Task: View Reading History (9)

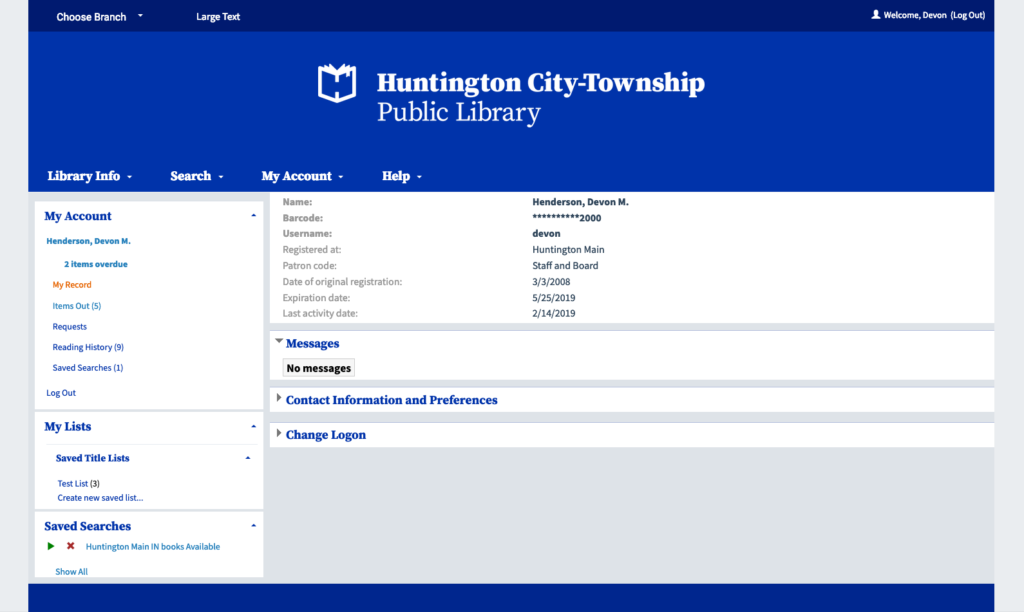Action: tap(88, 347)
